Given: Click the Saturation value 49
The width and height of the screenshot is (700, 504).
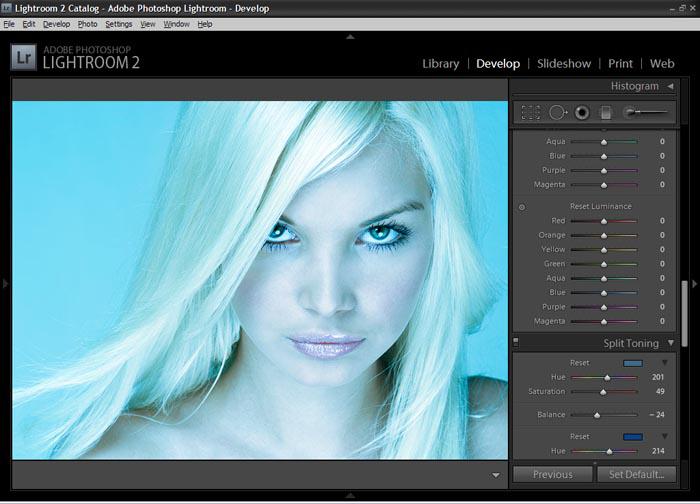Looking at the screenshot, I should 660,392.
